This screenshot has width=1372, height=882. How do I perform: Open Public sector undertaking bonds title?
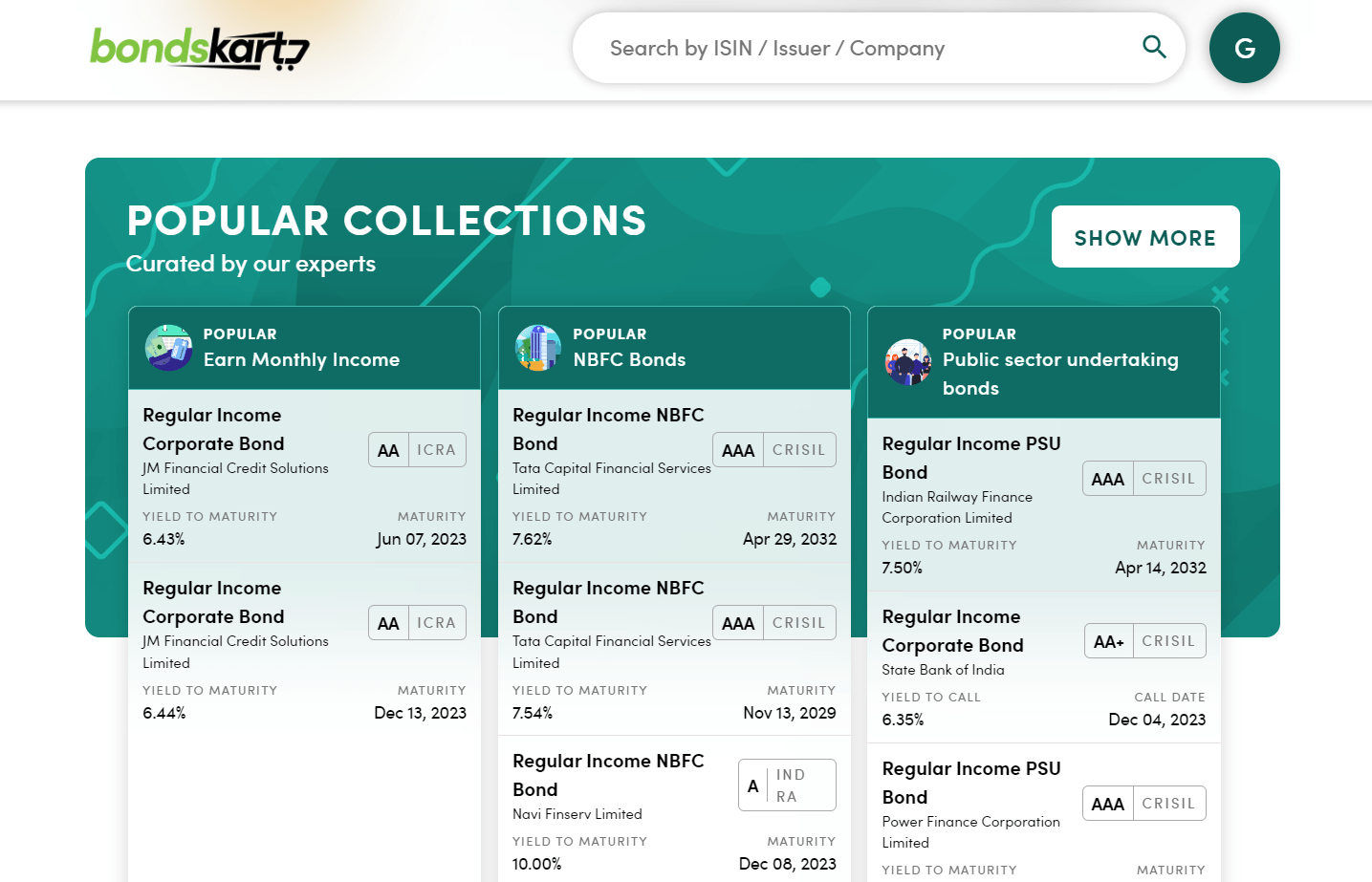(1060, 375)
